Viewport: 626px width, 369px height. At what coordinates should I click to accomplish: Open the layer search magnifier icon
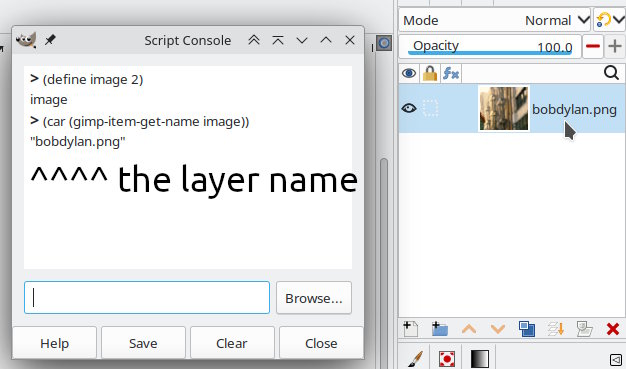[x=611, y=73]
